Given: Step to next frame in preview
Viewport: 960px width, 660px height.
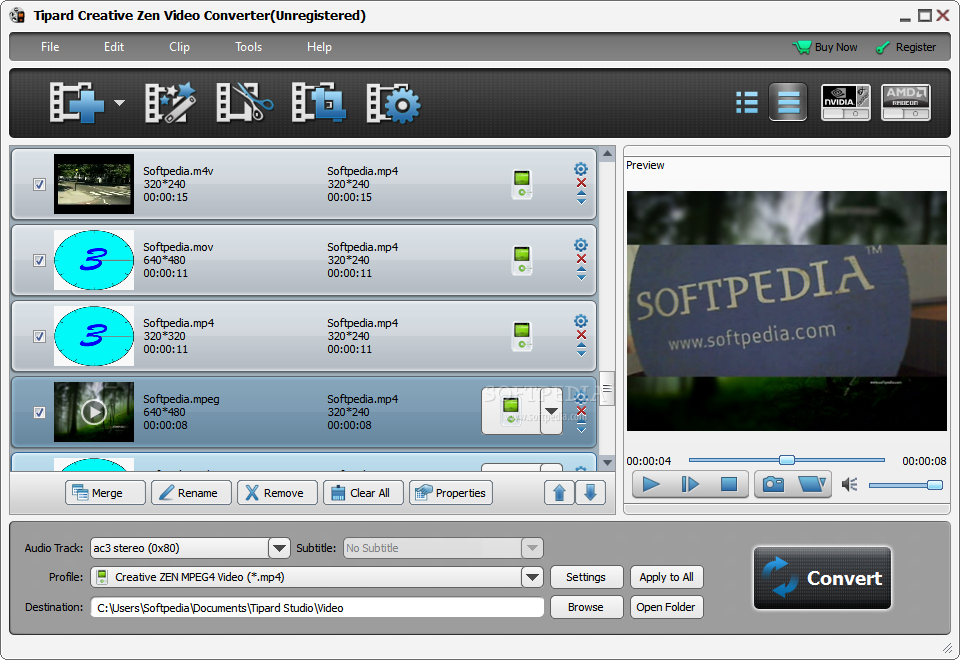Looking at the screenshot, I should point(690,484).
